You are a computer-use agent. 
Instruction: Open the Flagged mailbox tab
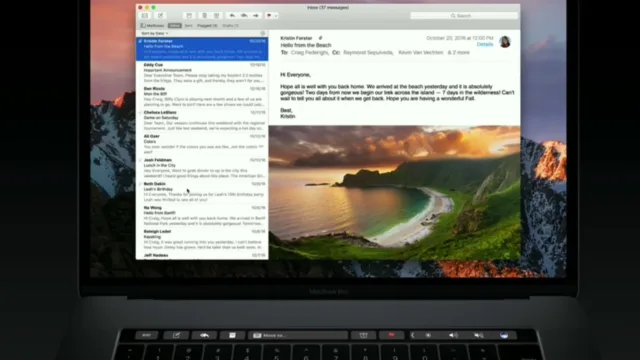point(207,25)
